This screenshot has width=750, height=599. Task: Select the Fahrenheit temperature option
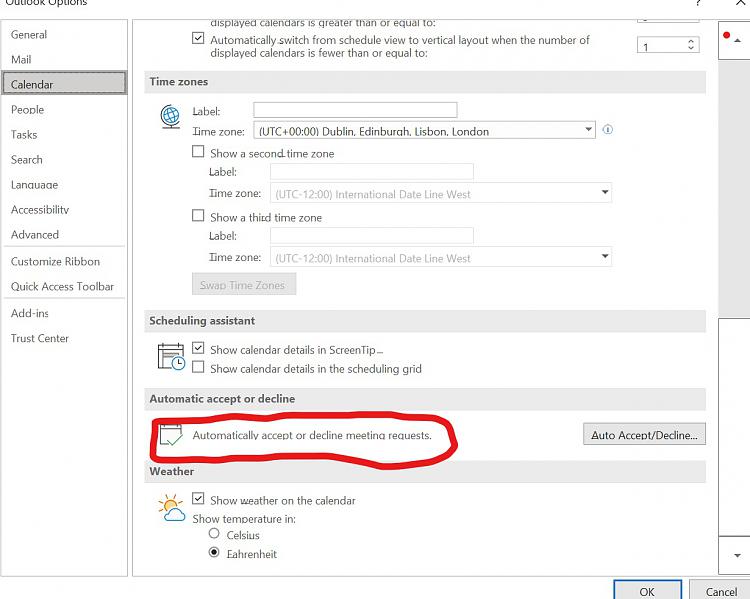(214, 553)
